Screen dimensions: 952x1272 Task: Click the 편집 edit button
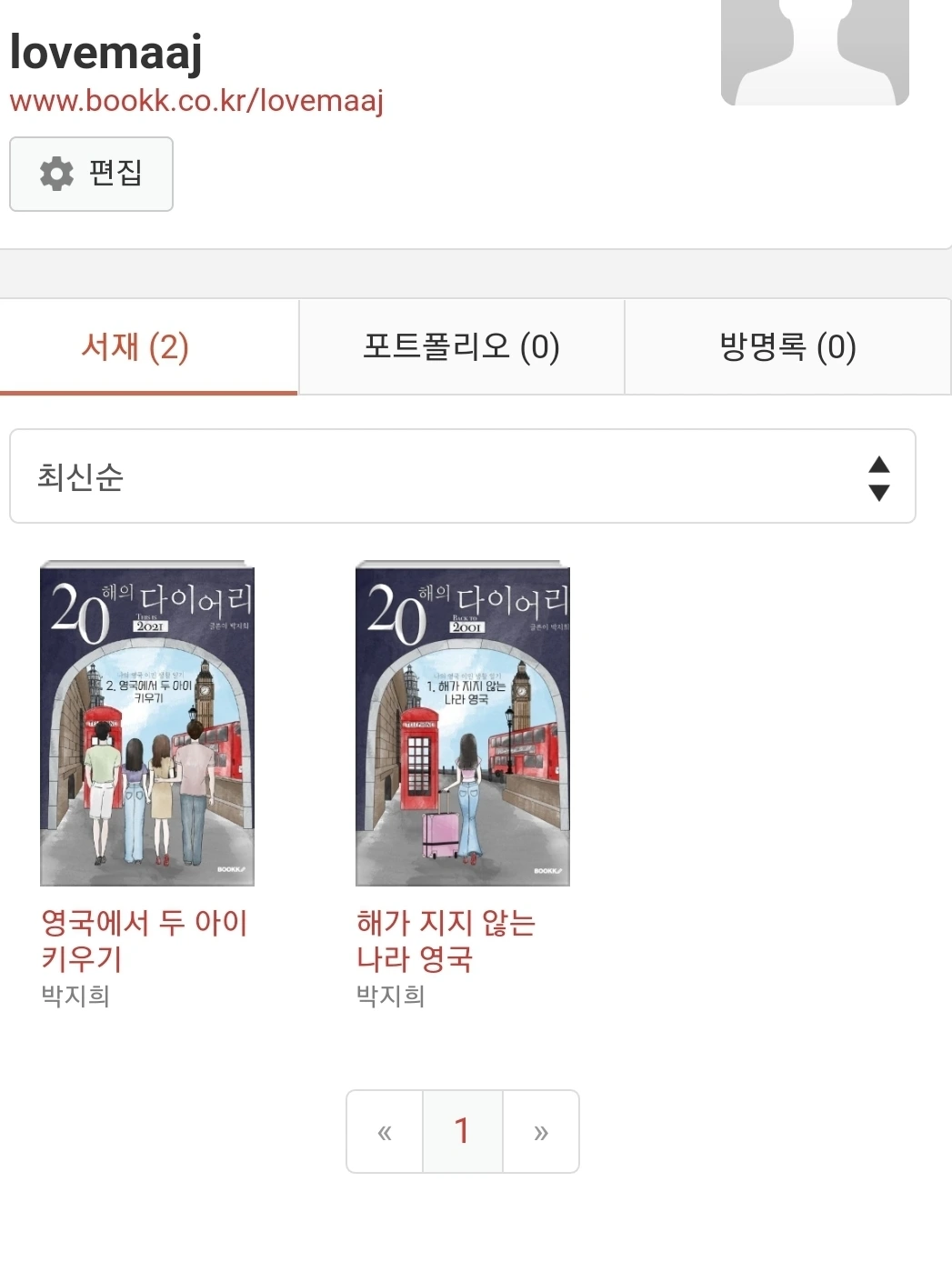pos(91,174)
